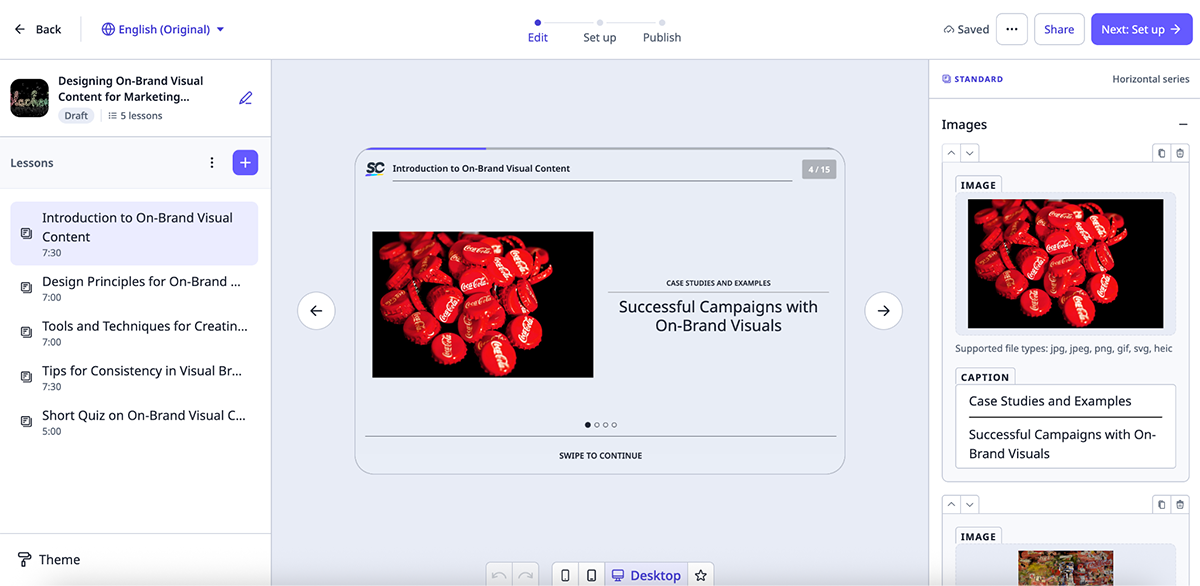Click the pencil icon to edit the course title
The image size is (1200, 586).
click(245, 97)
